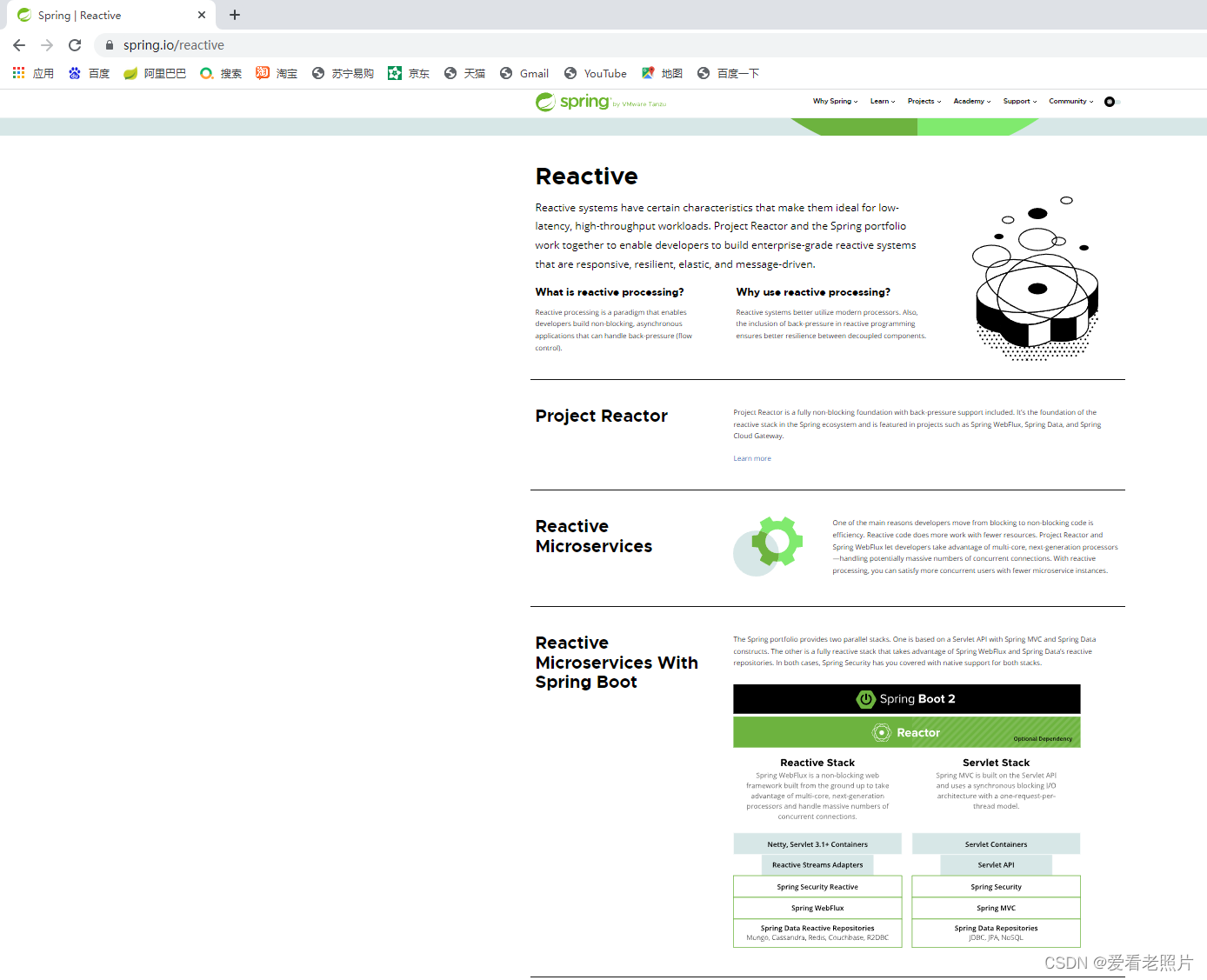Click the "Servlet Containers" box
Screen dimensions: 1207x980
(997, 844)
